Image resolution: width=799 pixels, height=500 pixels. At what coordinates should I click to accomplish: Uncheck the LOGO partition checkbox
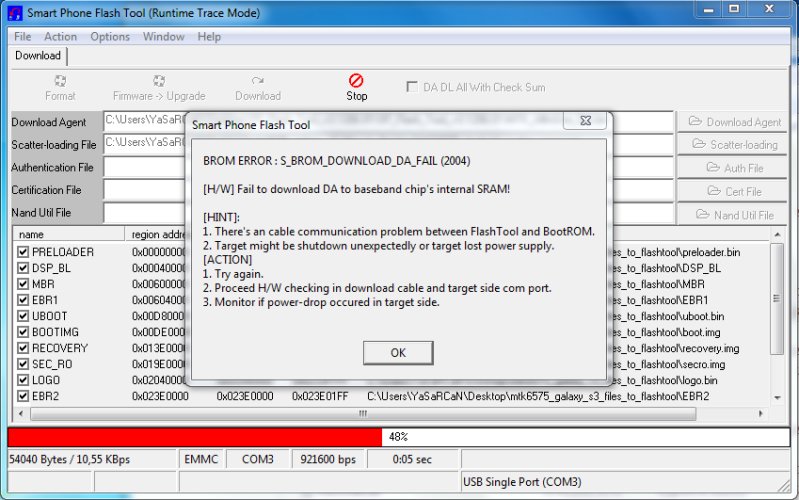22,380
